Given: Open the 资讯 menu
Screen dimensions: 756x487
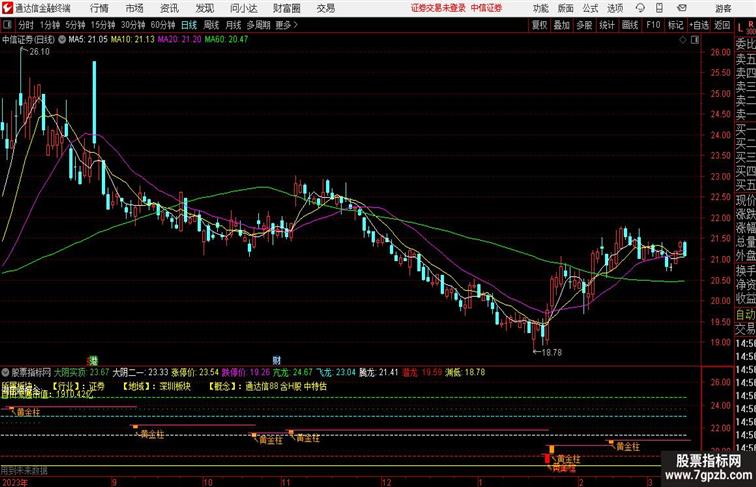Looking at the screenshot, I should coord(169,8).
